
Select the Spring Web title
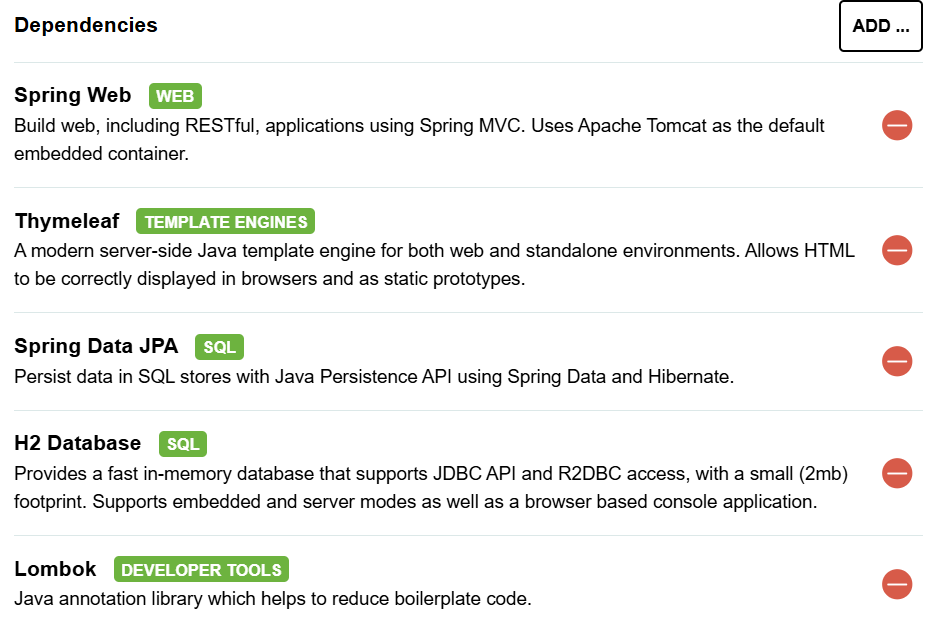[x=72, y=96]
